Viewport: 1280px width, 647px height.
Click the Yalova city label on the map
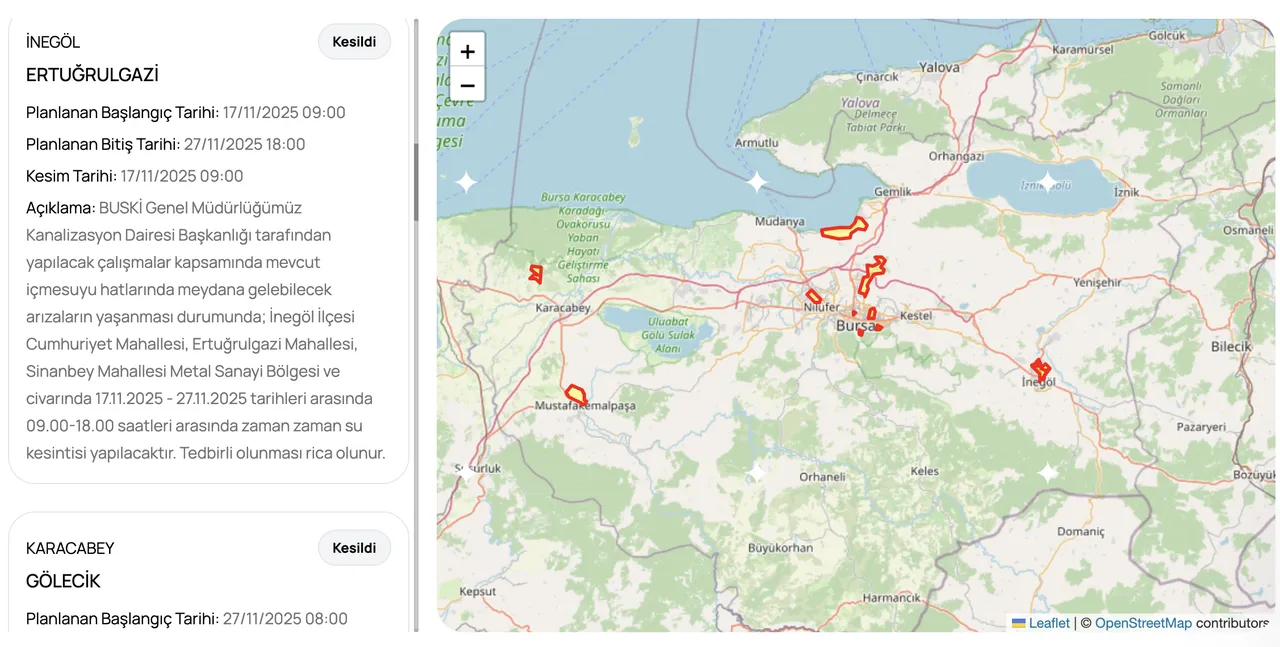pos(939,67)
